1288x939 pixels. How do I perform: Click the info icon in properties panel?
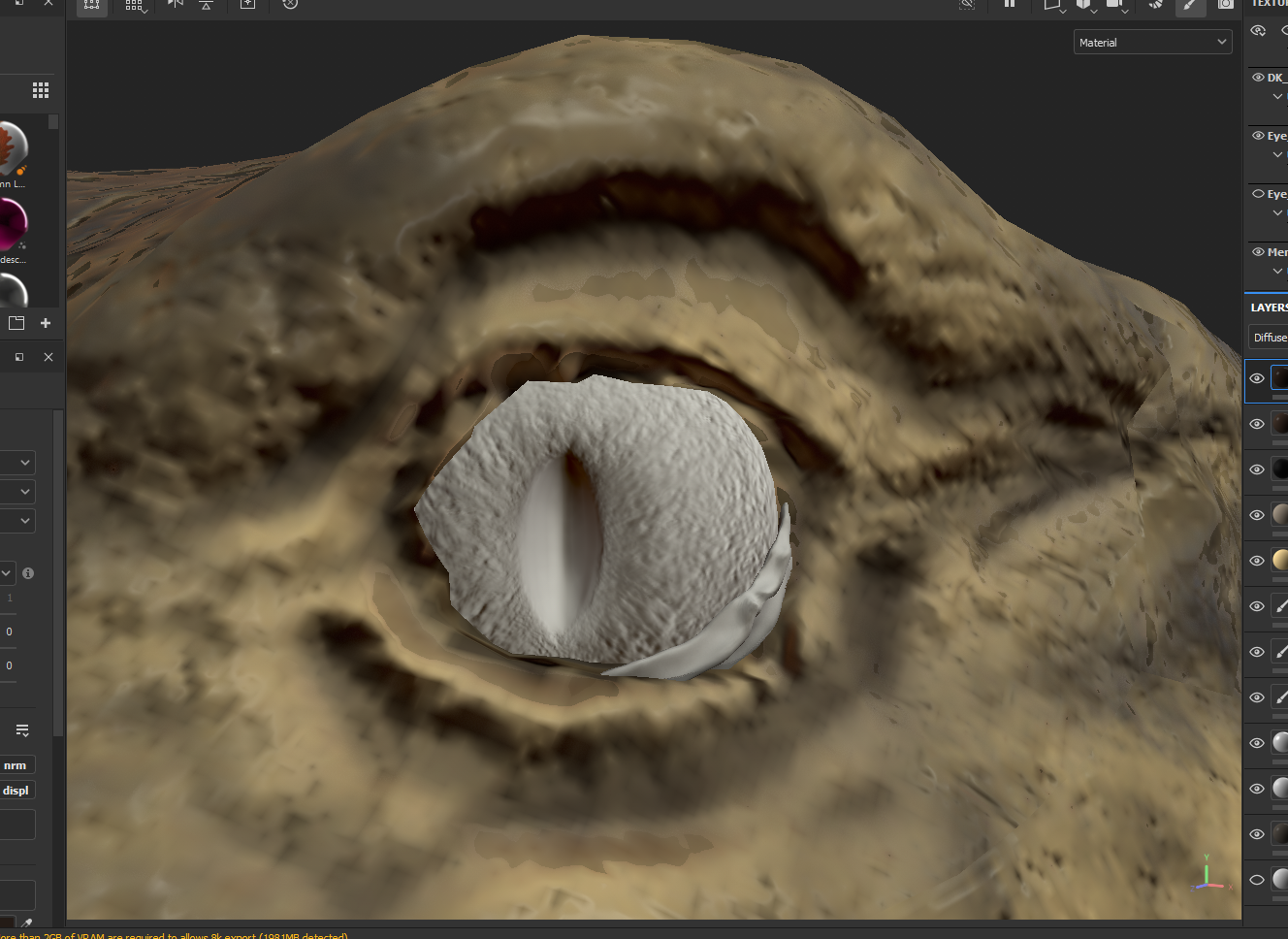[x=28, y=573]
